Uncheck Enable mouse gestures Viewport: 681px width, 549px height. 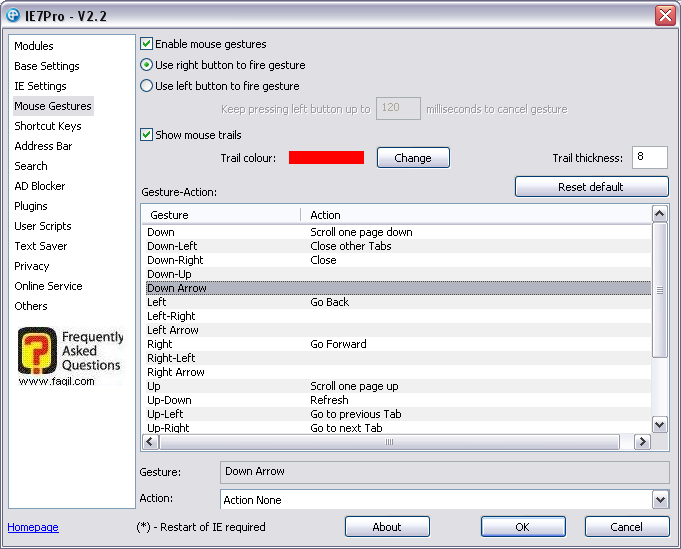[x=147, y=44]
